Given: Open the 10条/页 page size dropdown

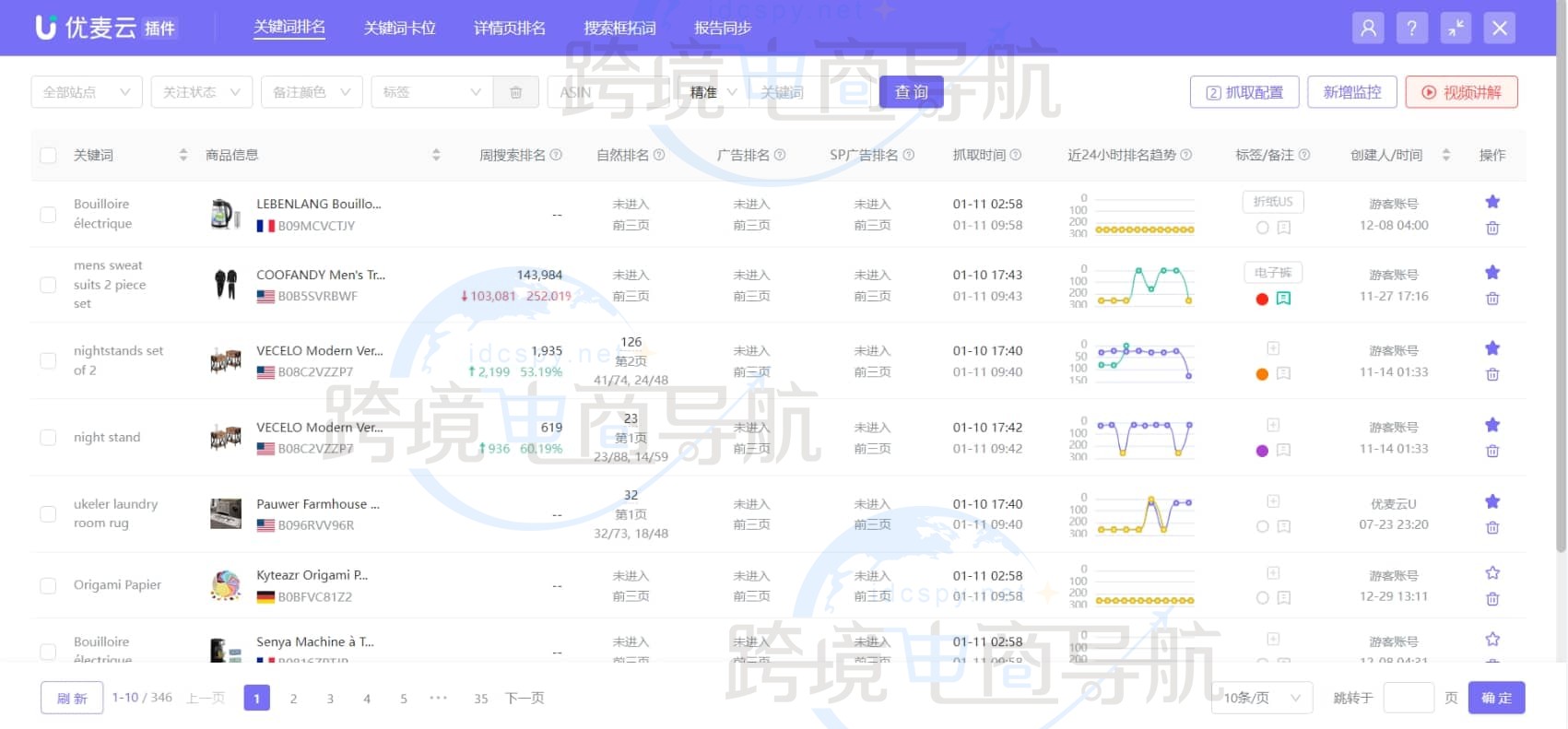Looking at the screenshot, I should click(x=1262, y=698).
